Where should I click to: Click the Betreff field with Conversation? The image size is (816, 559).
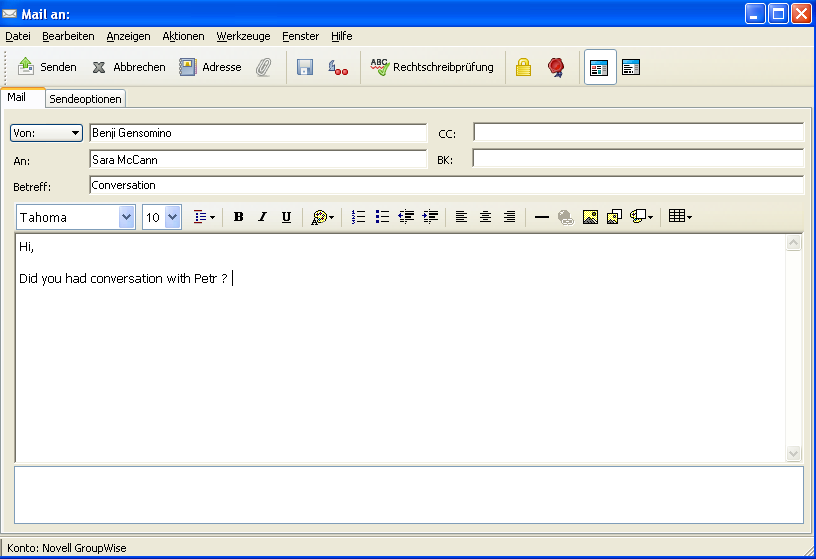(447, 185)
